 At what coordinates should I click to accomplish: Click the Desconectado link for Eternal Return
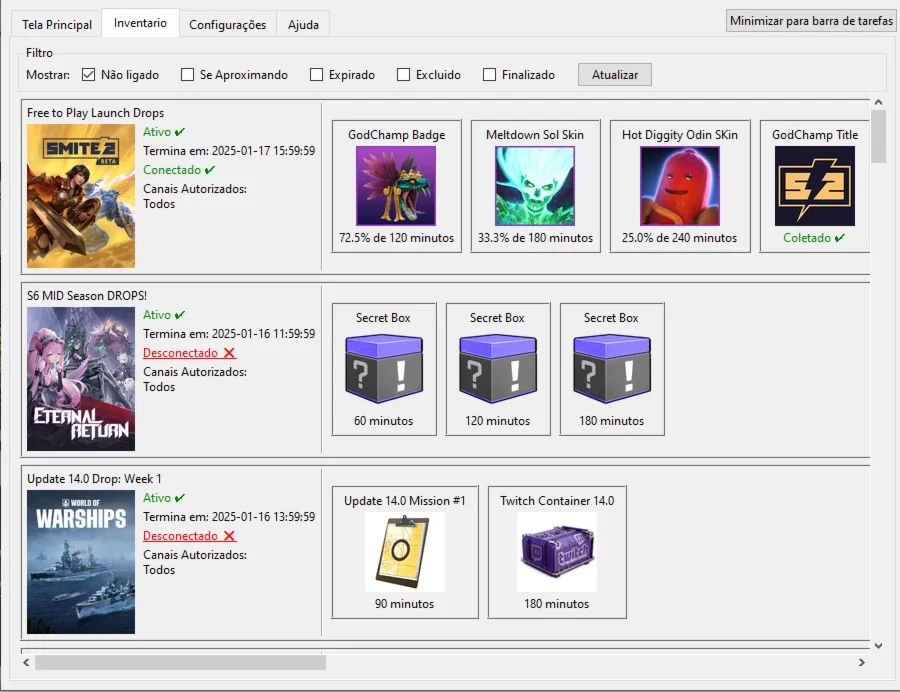[189, 353]
